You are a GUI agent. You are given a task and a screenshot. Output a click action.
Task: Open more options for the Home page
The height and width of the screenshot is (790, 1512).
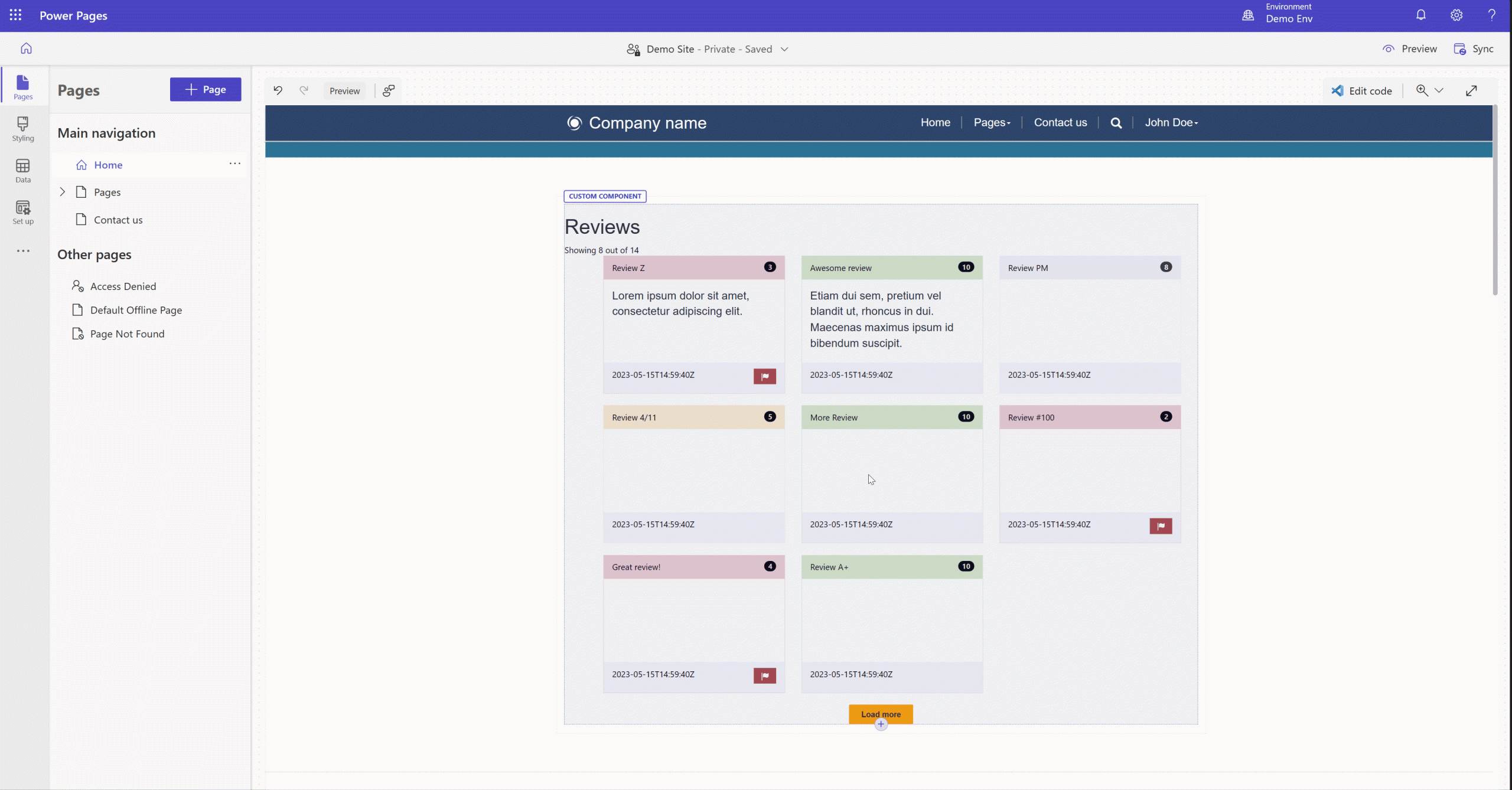[234, 164]
